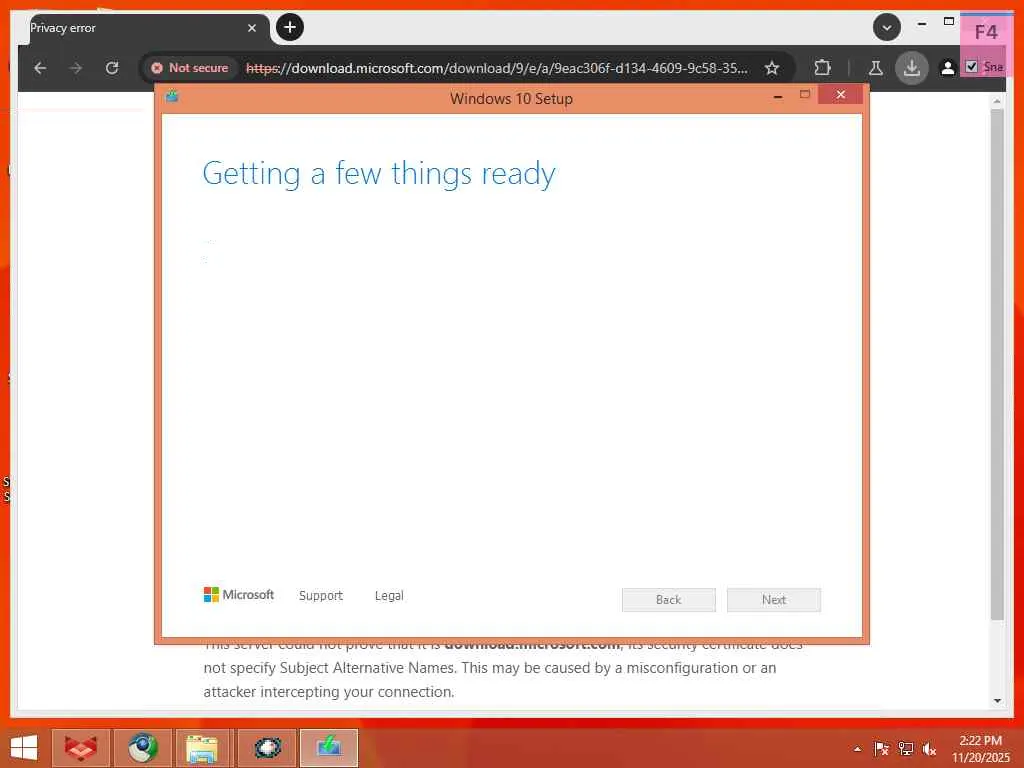The image size is (1024, 768).
Task: Maximize the browser window
Action: point(949,22)
